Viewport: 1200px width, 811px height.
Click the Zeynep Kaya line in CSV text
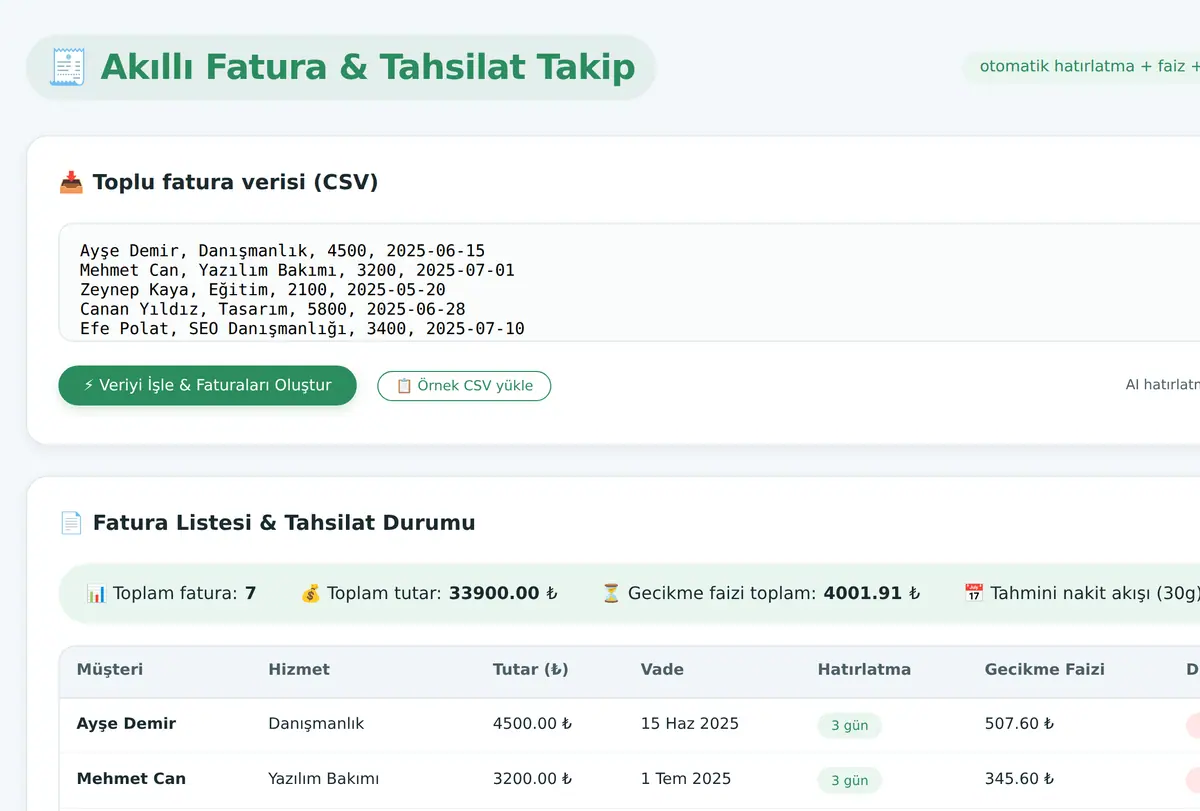[x=263, y=290]
